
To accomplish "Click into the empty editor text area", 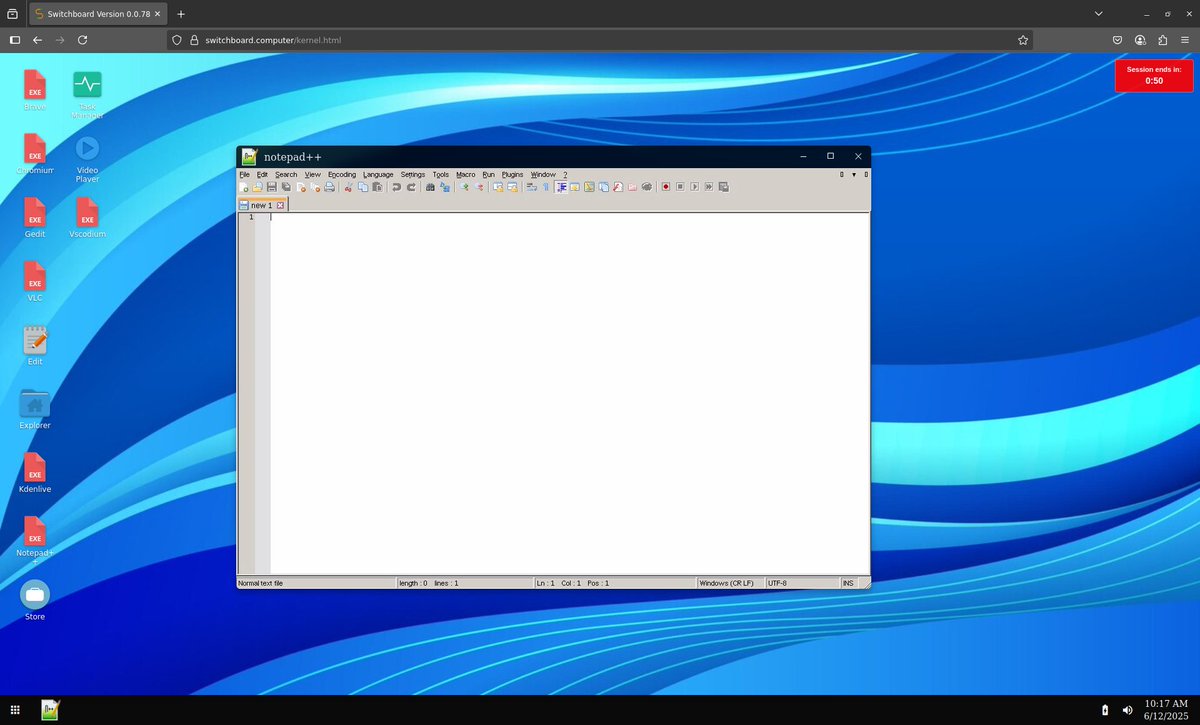I will [x=569, y=393].
